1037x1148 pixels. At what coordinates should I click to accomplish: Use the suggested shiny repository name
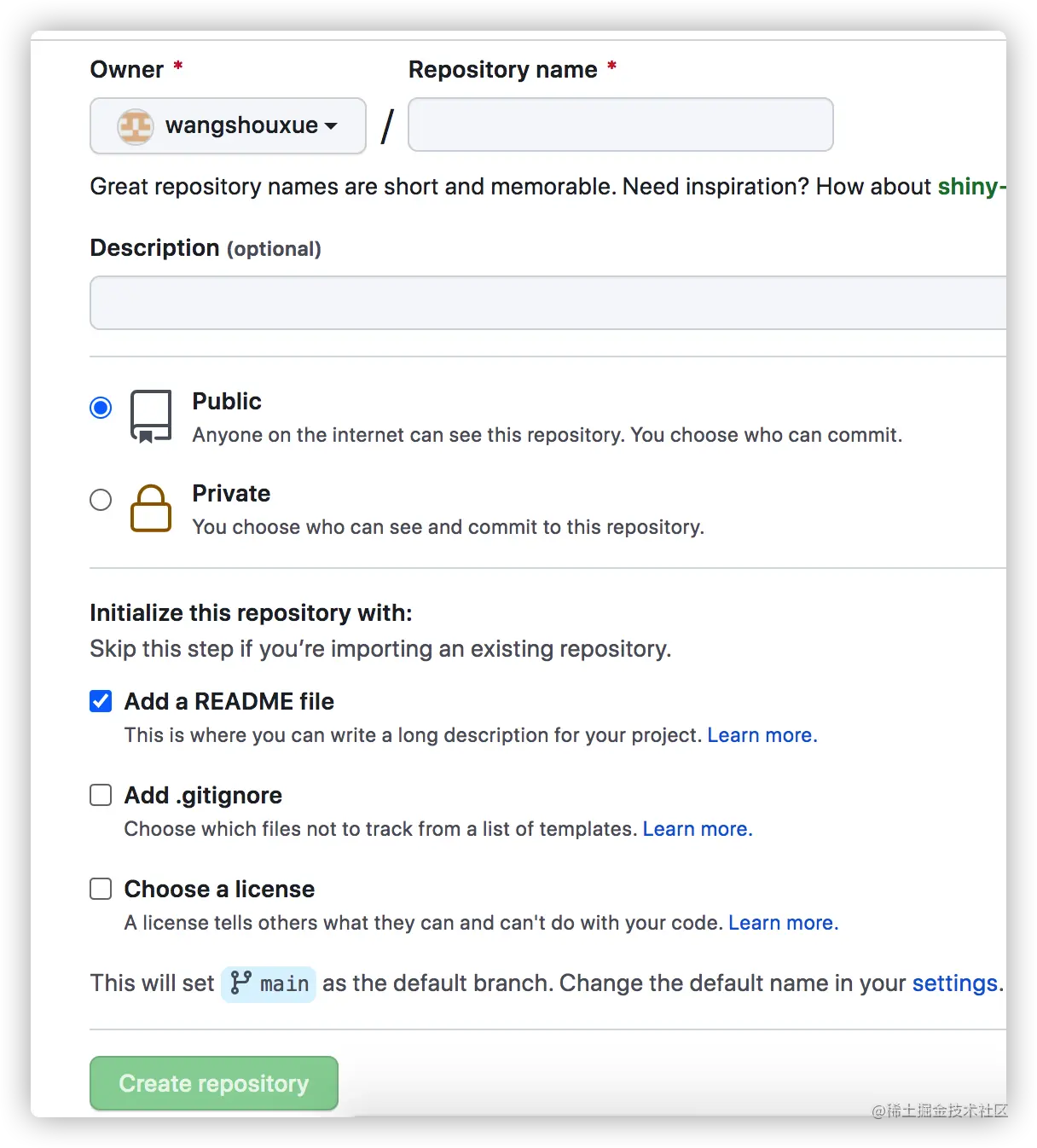click(970, 187)
